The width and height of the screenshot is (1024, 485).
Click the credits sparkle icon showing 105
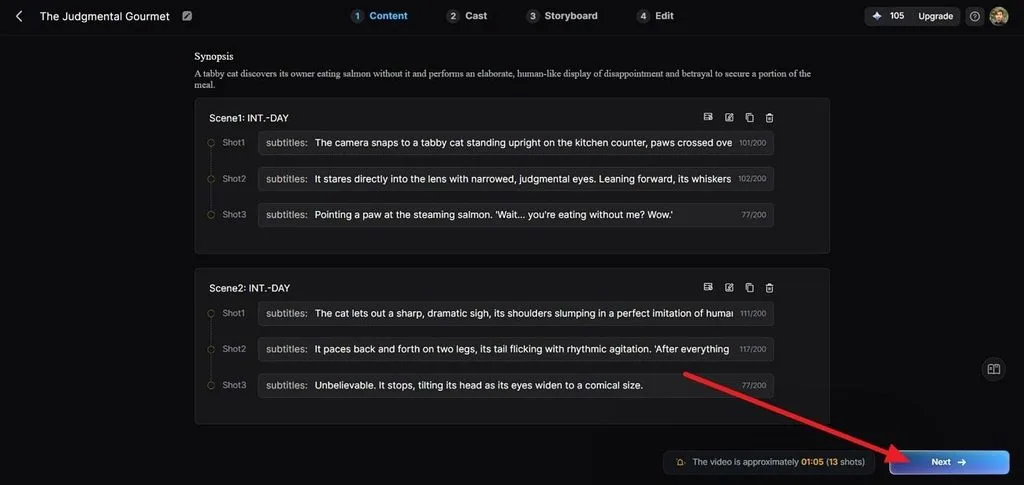click(x=877, y=16)
